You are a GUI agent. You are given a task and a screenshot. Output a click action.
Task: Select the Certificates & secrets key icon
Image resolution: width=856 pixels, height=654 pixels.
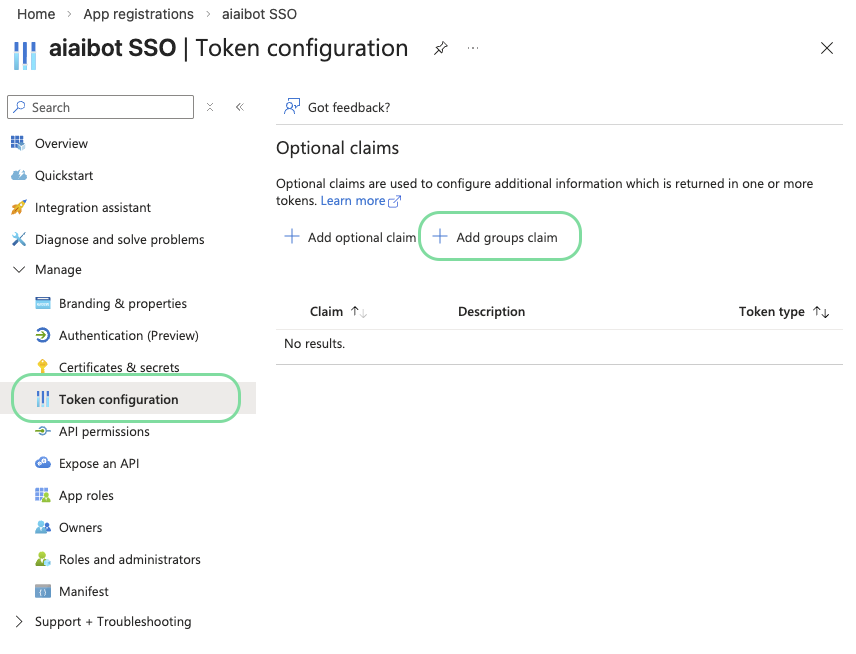click(42, 367)
